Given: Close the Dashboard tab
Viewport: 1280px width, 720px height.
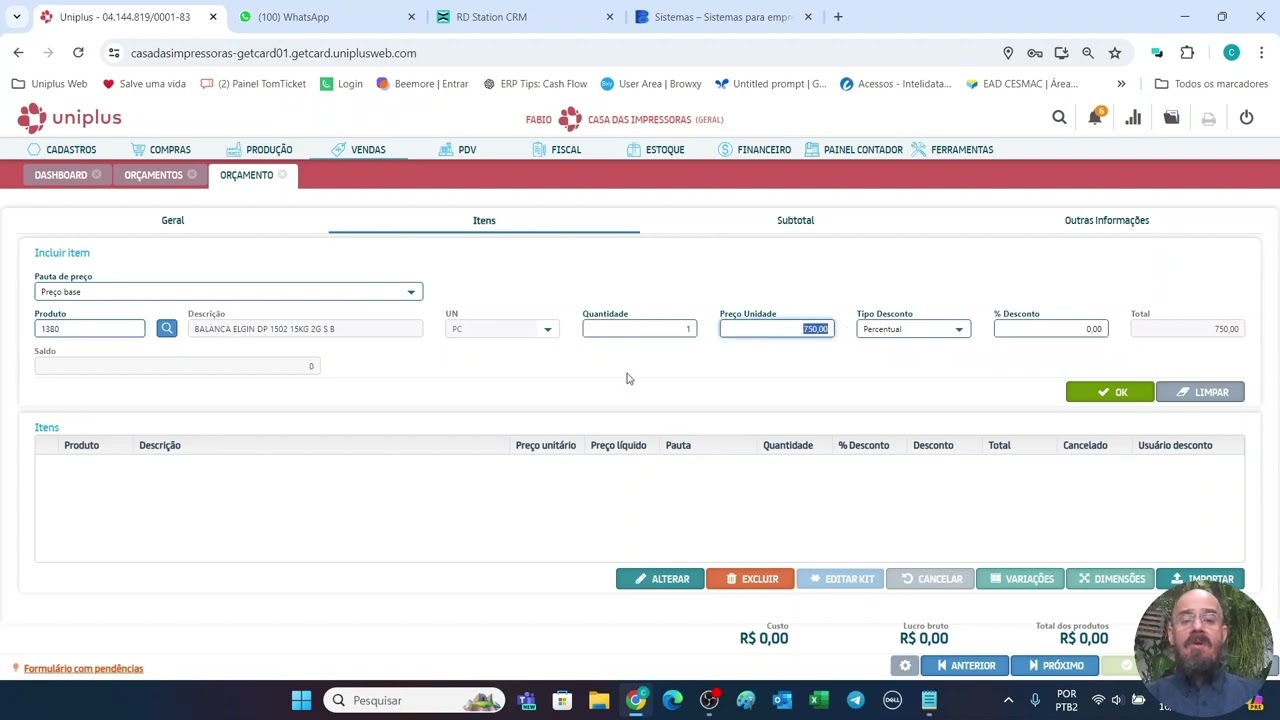Looking at the screenshot, I should click(x=96, y=175).
